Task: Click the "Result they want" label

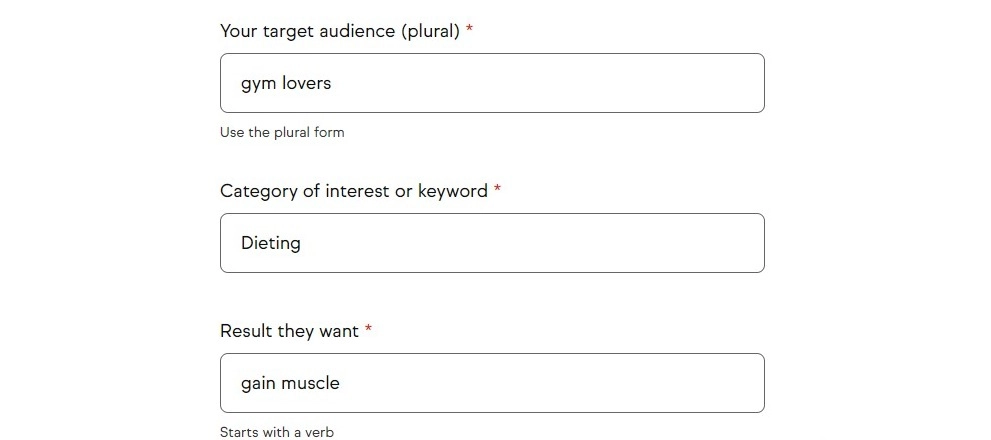Action: point(289,331)
